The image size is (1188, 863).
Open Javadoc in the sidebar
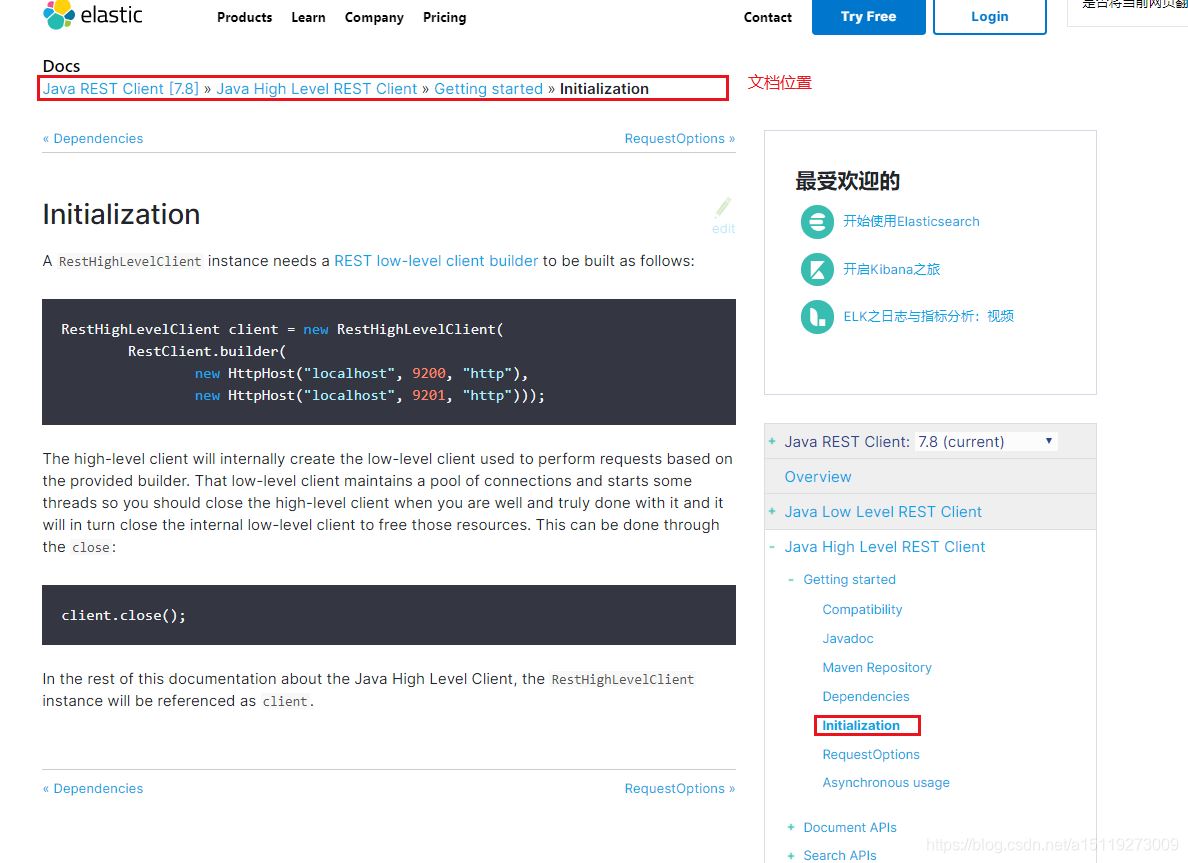coord(848,639)
